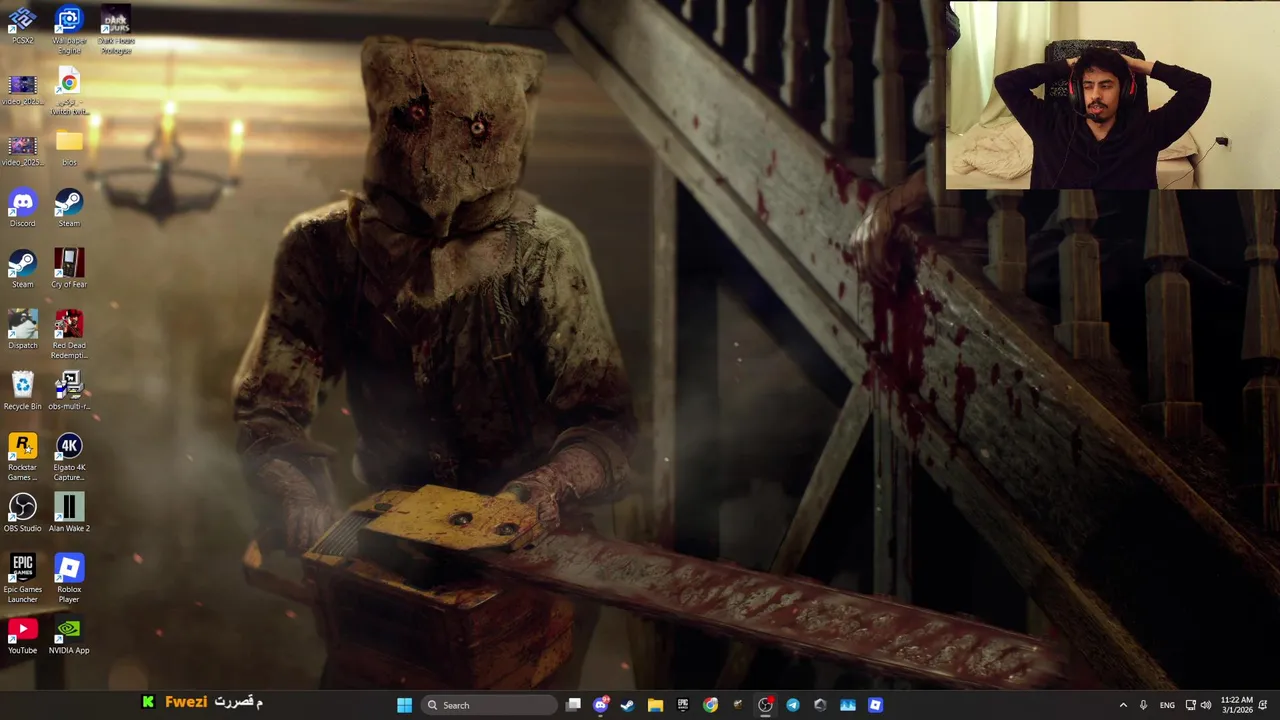Select the video file beside the bios folder

[22, 152]
